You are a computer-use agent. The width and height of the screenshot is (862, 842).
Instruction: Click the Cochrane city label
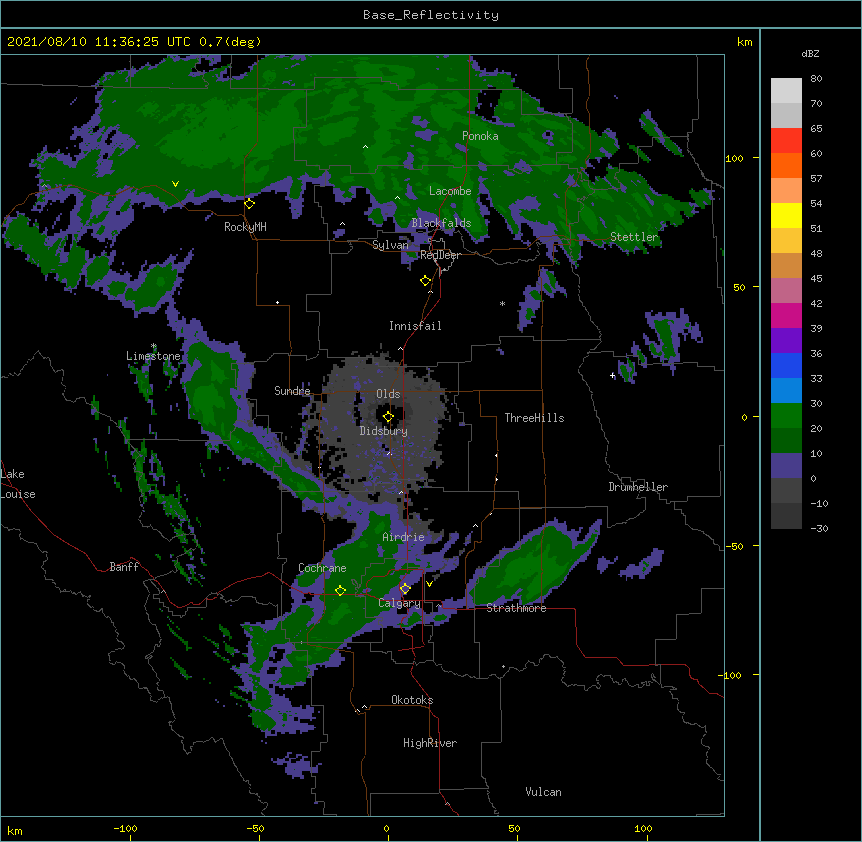(322, 568)
